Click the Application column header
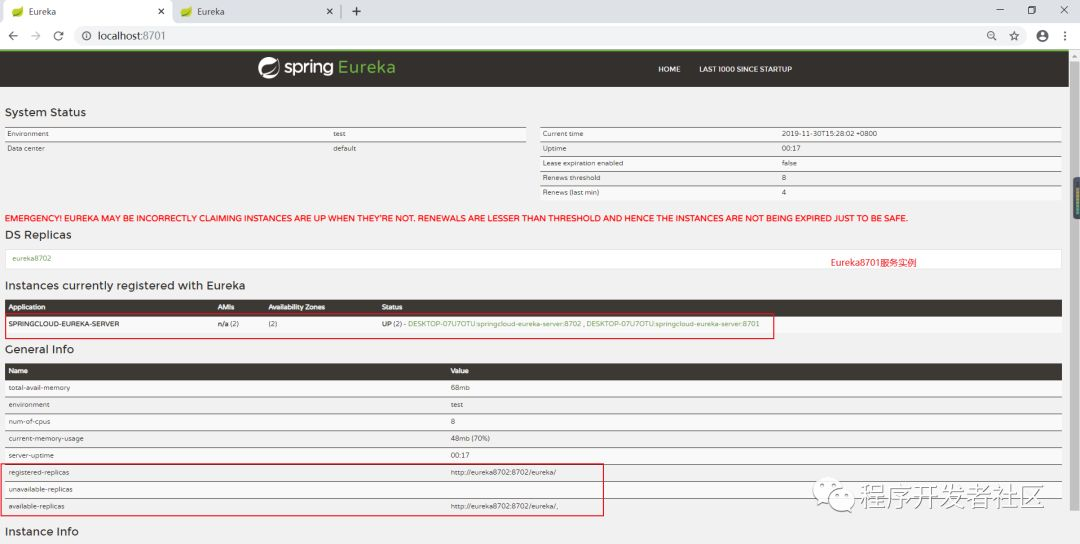The image size is (1080, 544). tap(27, 307)
